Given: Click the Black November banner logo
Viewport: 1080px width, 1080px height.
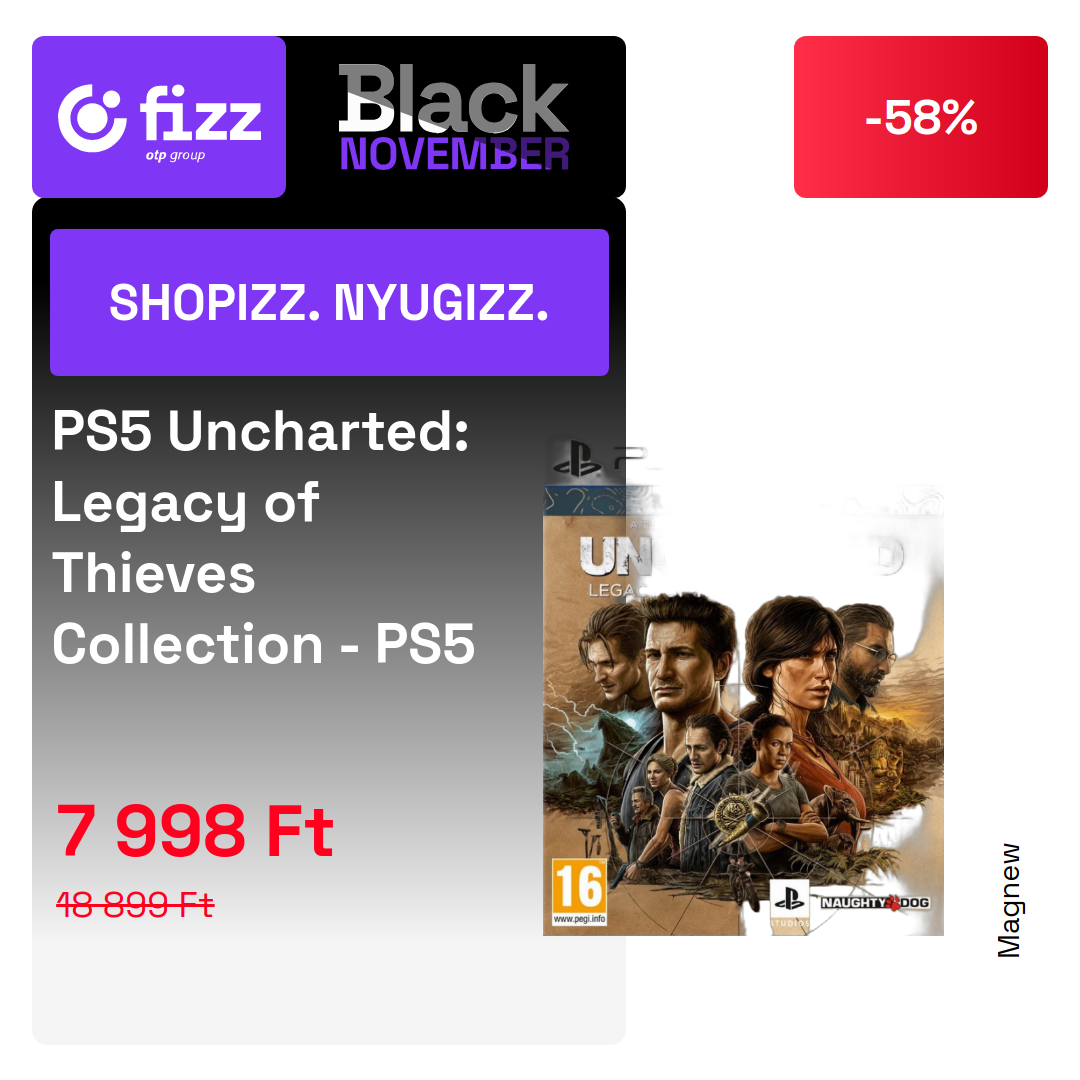Looking at the screenshot, I should coord(454,117).
